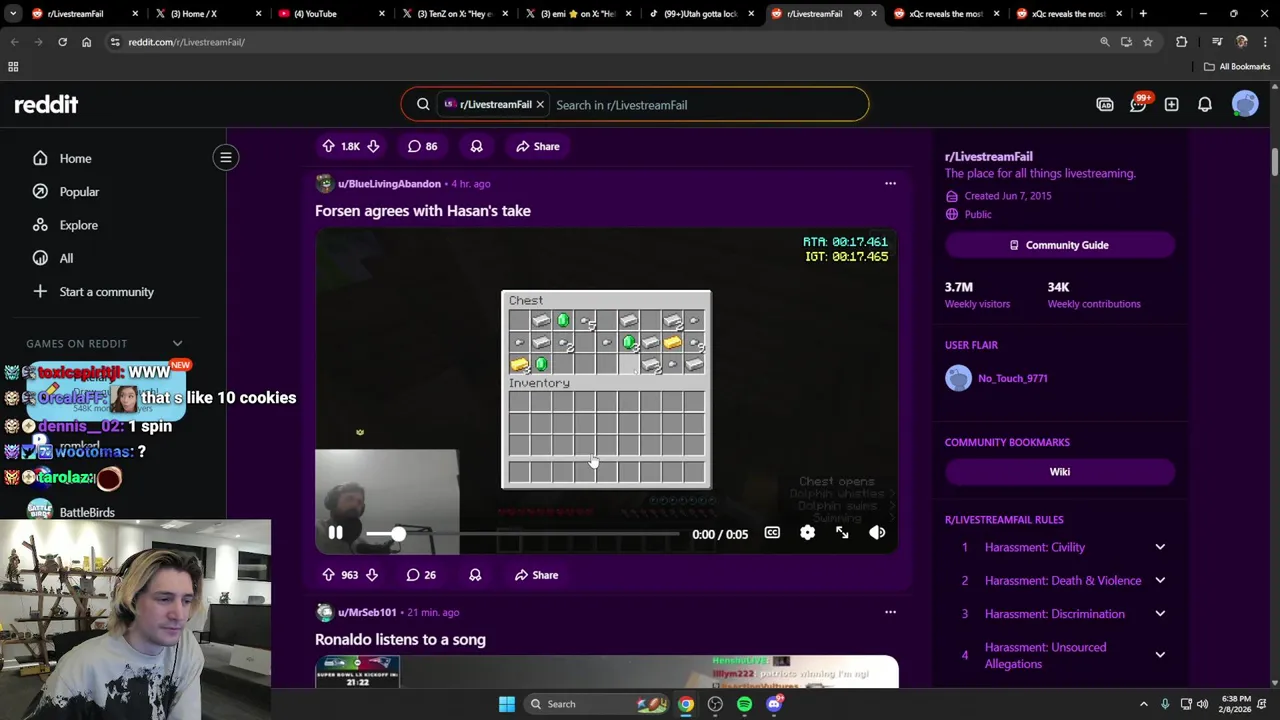Open Reddit advertise icon
The image size is (1280, 720).
1105,104
